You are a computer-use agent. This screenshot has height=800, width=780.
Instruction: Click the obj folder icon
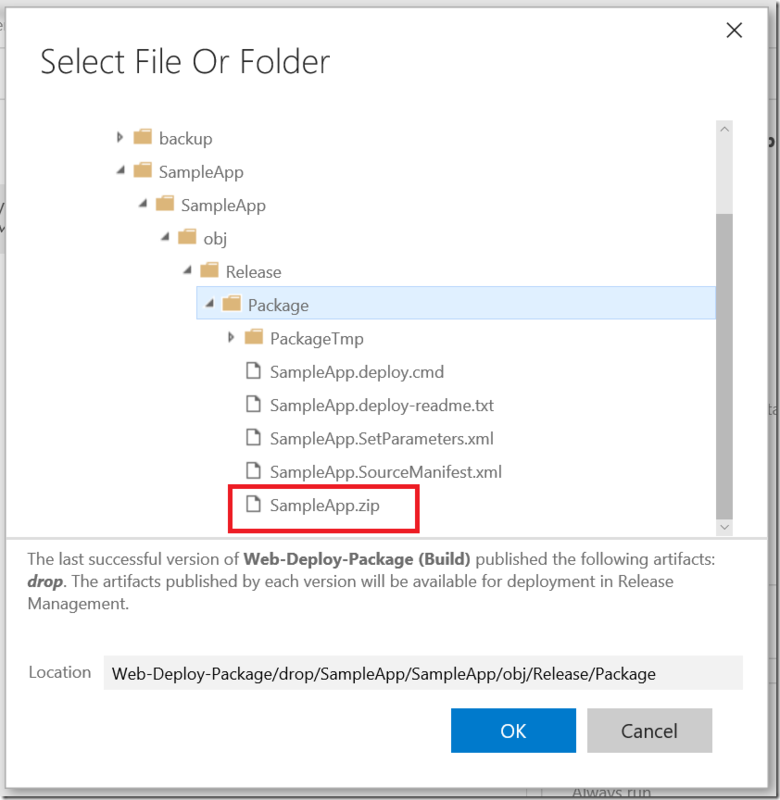[x=187, y=237]
